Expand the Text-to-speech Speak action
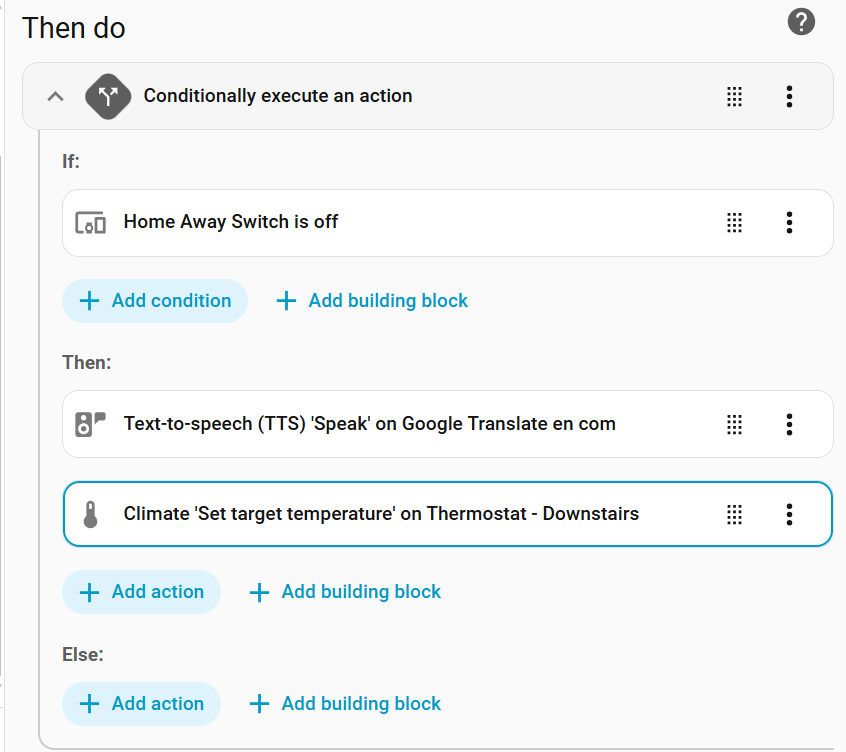This screenshot has width=846, height=752. point(369,424)
